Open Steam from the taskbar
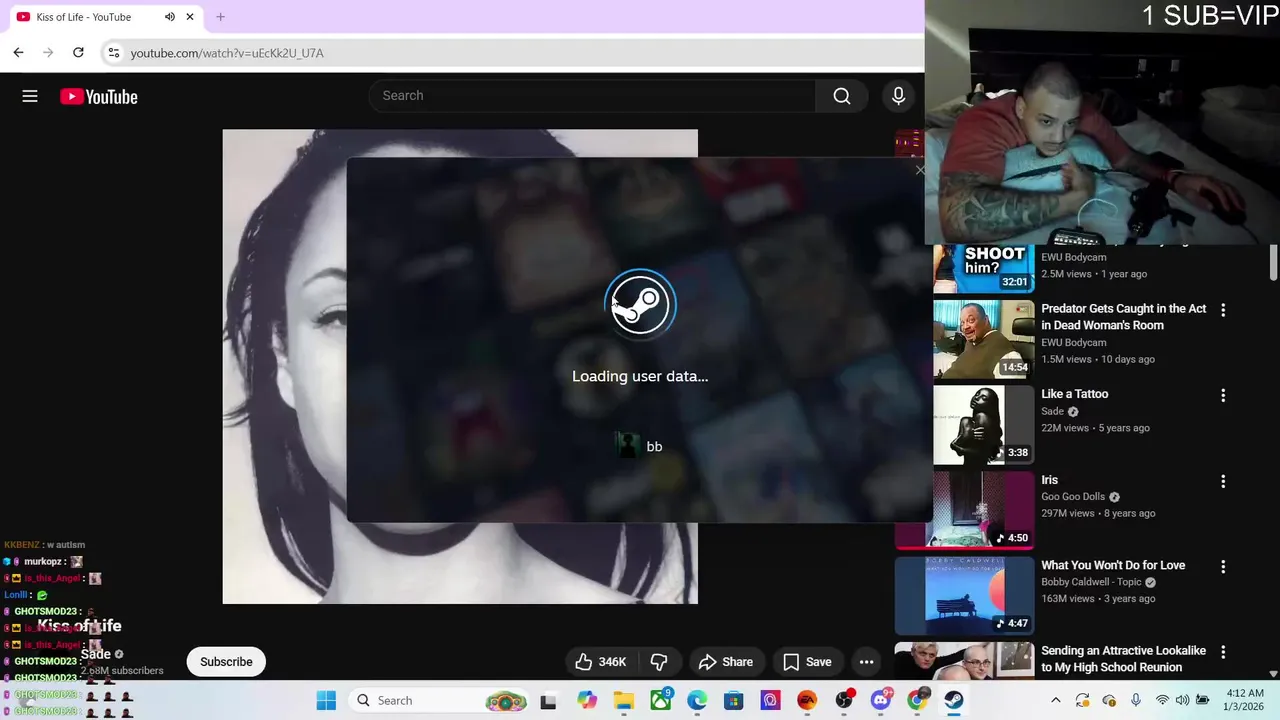The image size is (1280, 720). [x=954, y=701]
